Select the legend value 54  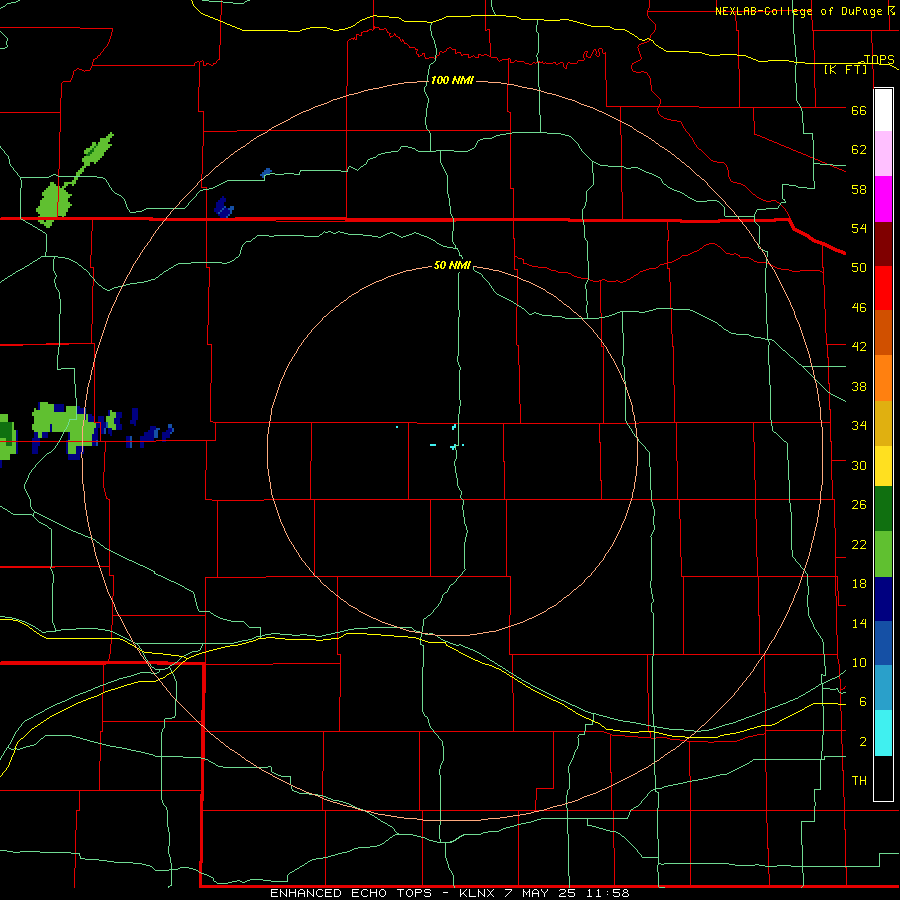tap(859, 228)
